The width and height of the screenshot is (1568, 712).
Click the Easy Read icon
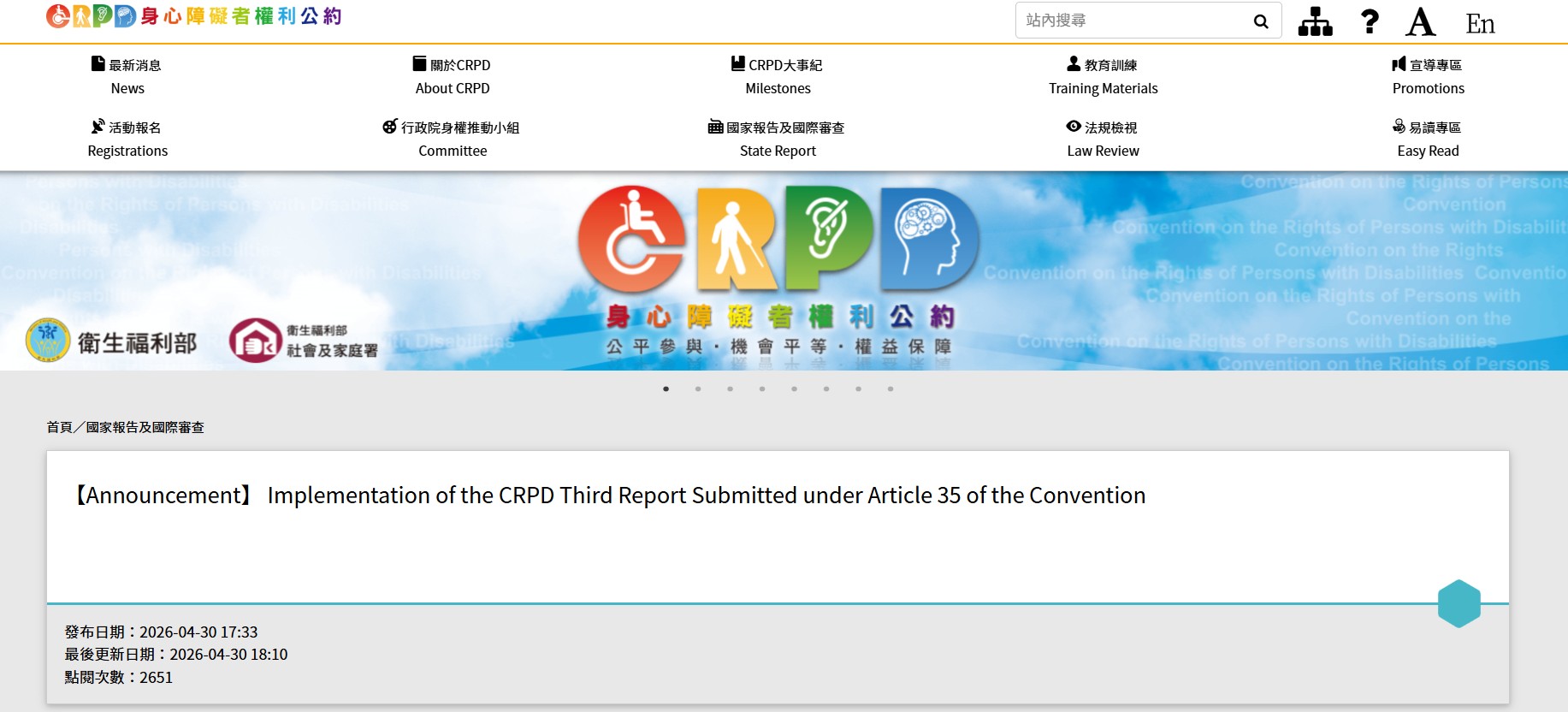pos(1399,126)
